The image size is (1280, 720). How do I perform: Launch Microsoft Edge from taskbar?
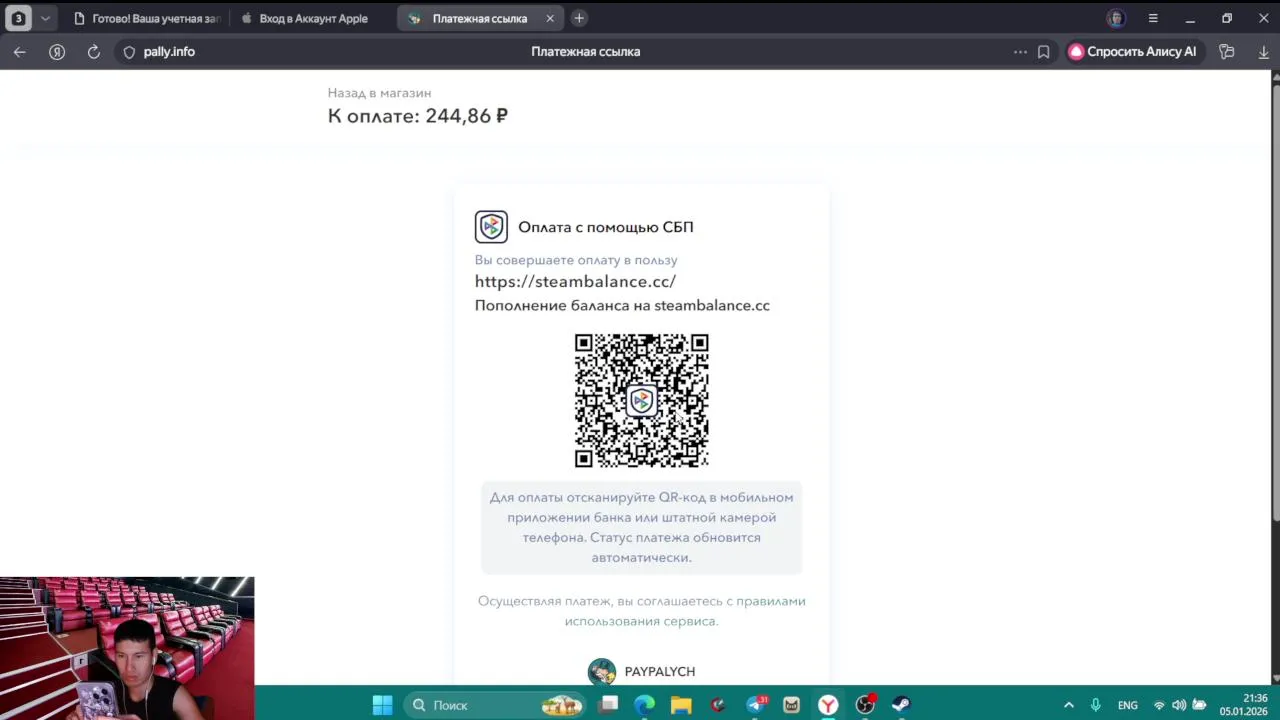[645, 705]
